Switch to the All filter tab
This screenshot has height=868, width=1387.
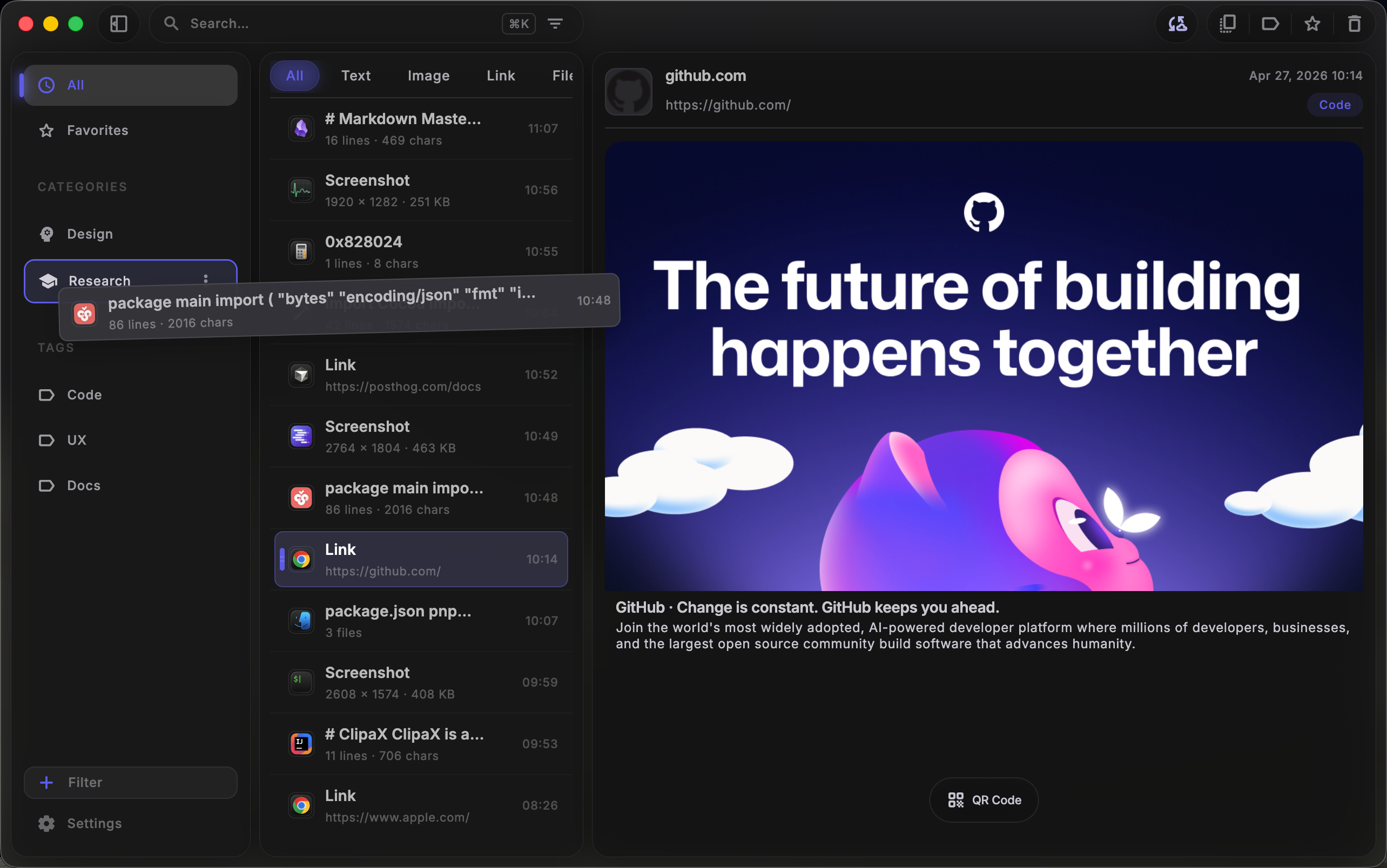[x=295, y=76]
